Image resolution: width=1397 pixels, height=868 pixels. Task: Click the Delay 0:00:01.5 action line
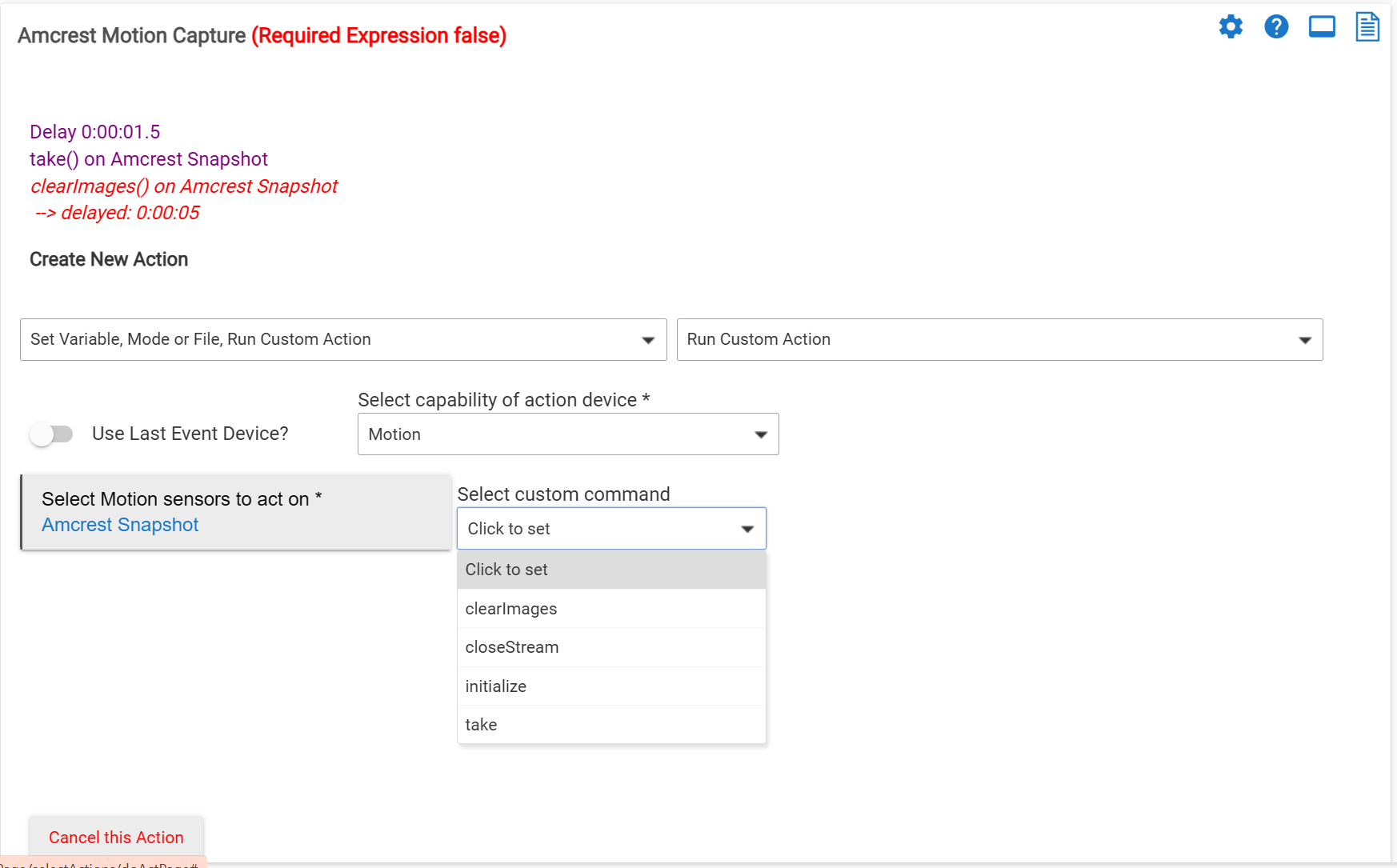pyautogui.click(x=95, y=132)
